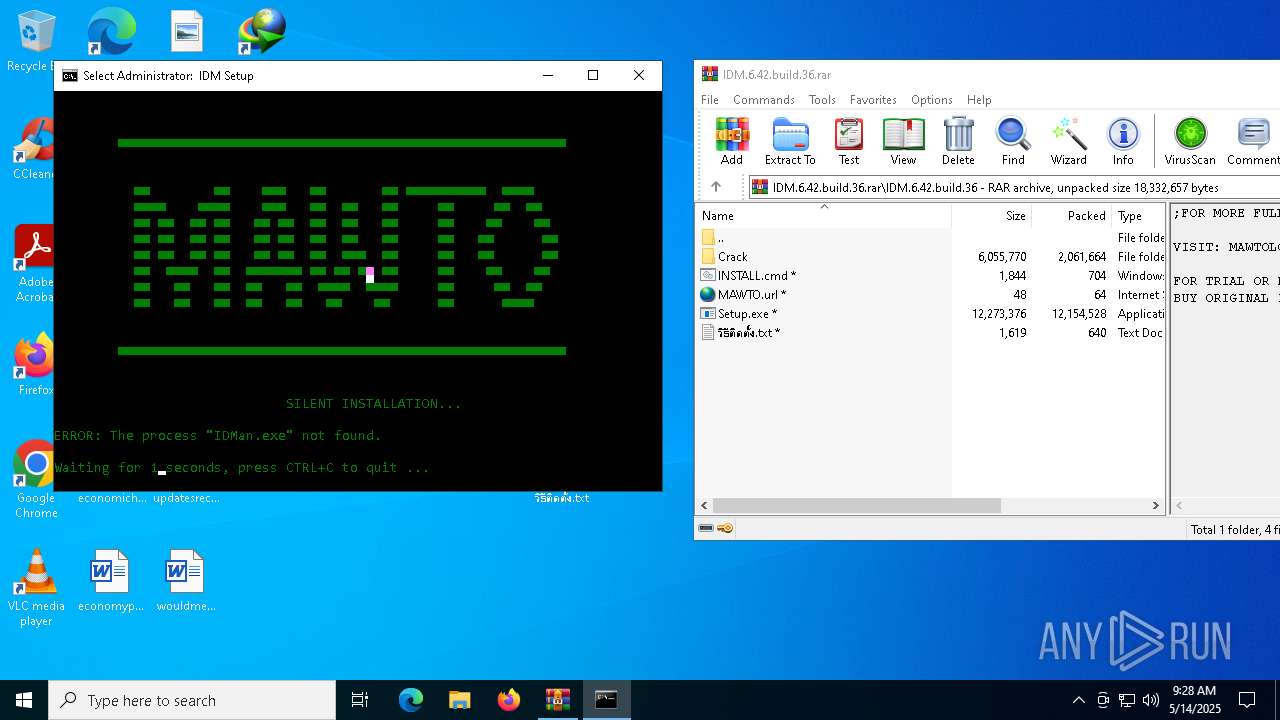This screenshot has width=1280, height=720.
Task: Select the parent folder '..' row
Action: point(930,238)
